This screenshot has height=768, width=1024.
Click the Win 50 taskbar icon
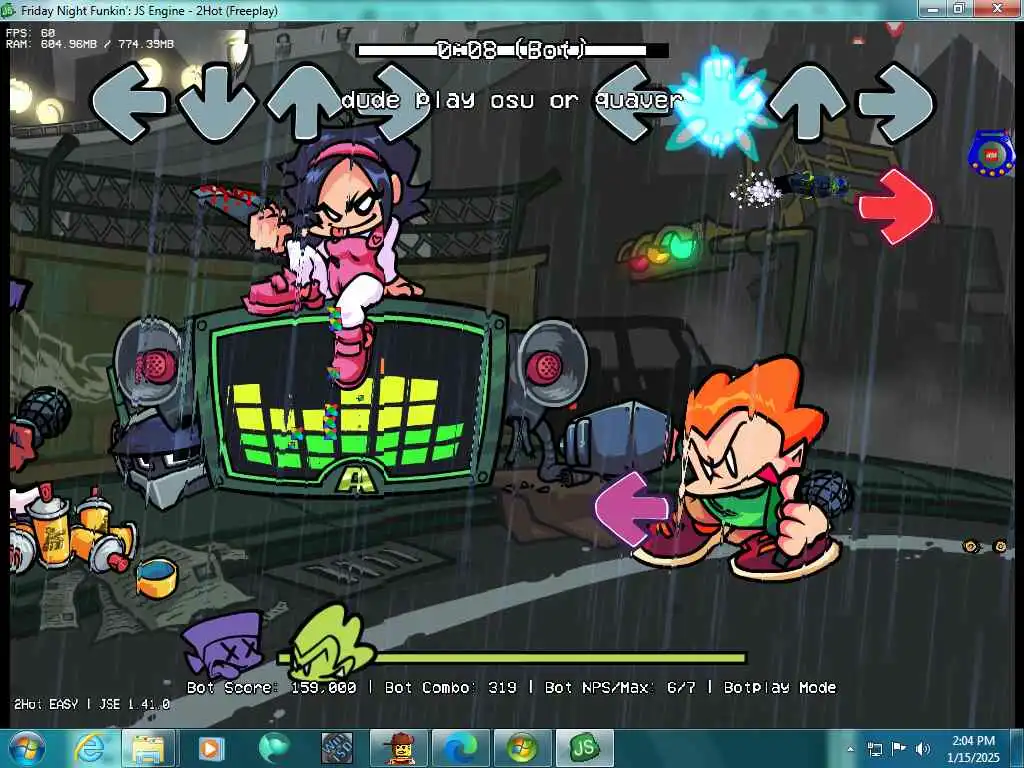click(336, 748)
